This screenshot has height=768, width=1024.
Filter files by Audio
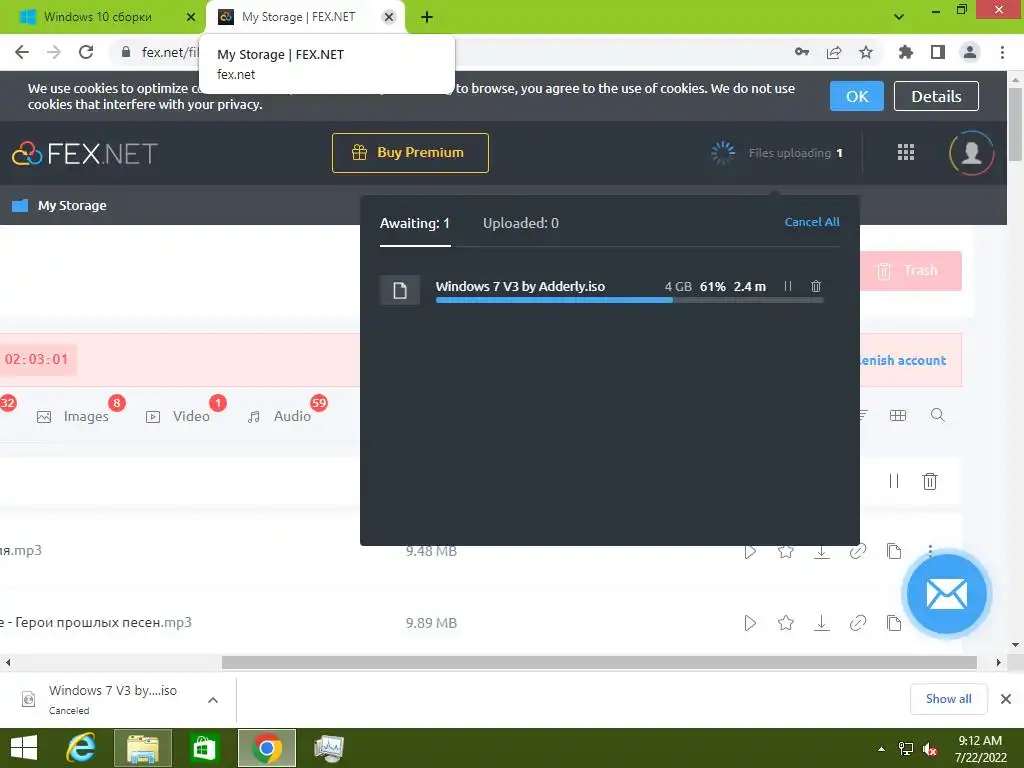(x=279, y=416)
